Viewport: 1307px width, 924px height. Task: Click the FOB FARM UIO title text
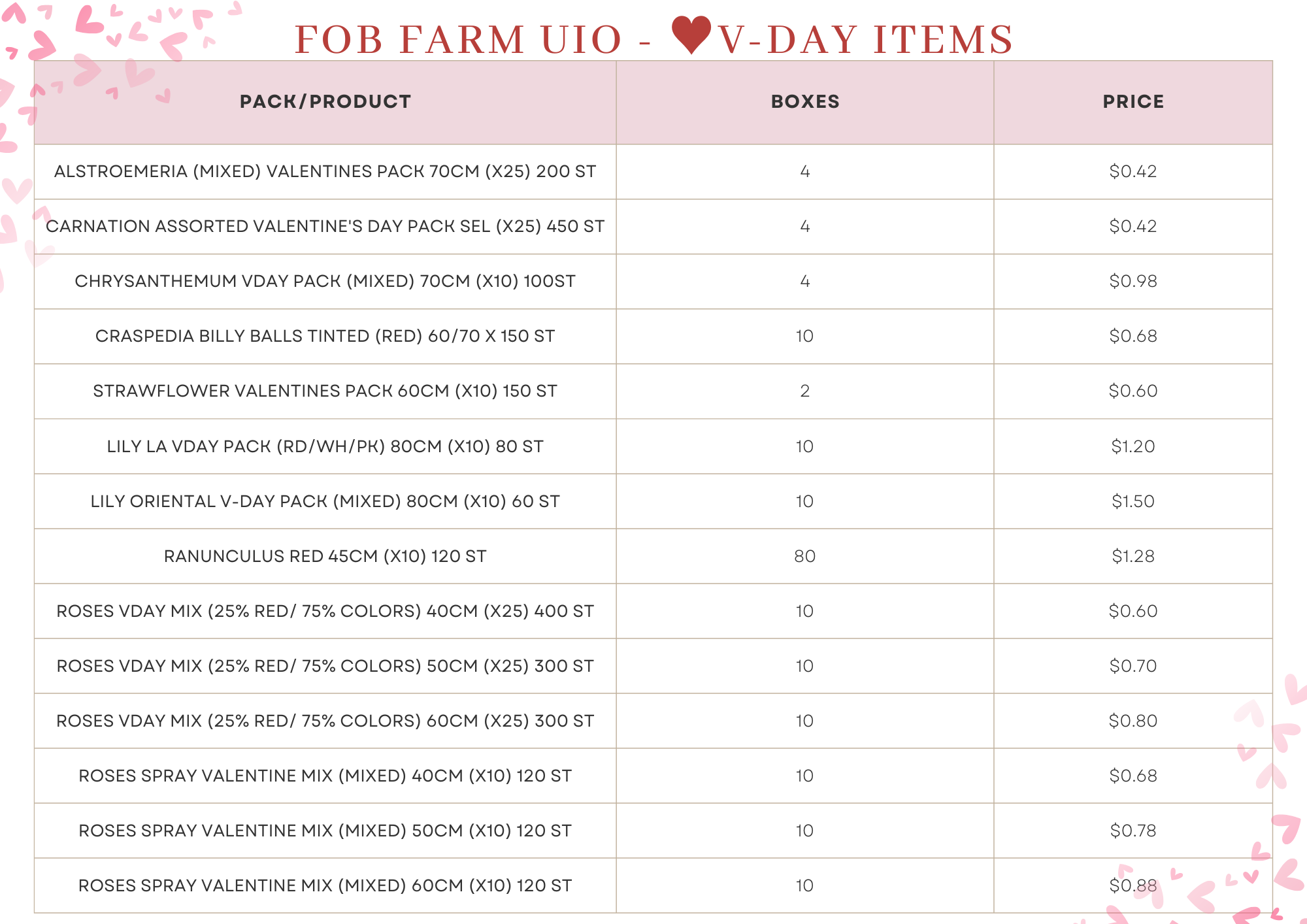[x=457, y=39]
